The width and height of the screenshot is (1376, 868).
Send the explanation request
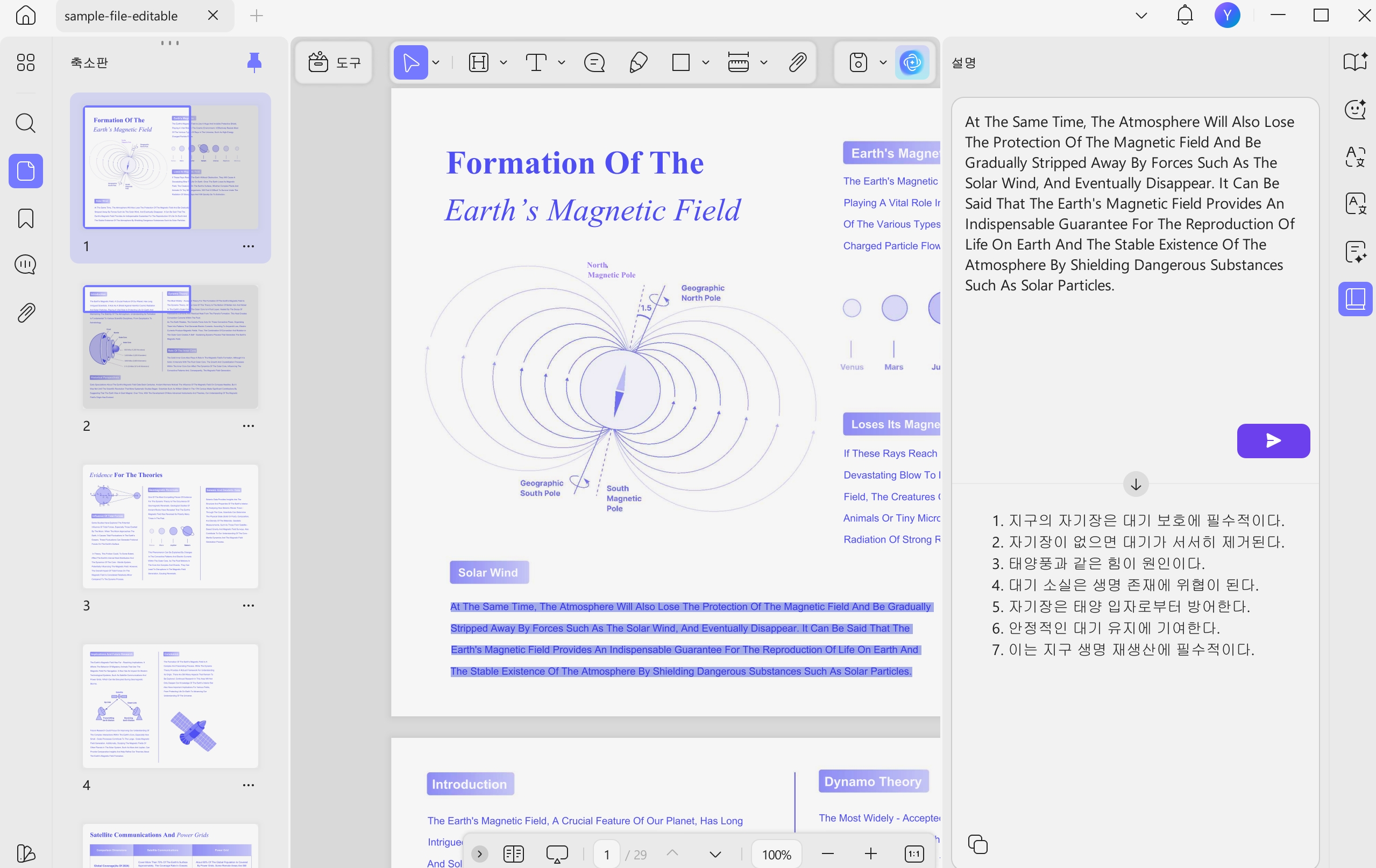tap(1273, 440)
